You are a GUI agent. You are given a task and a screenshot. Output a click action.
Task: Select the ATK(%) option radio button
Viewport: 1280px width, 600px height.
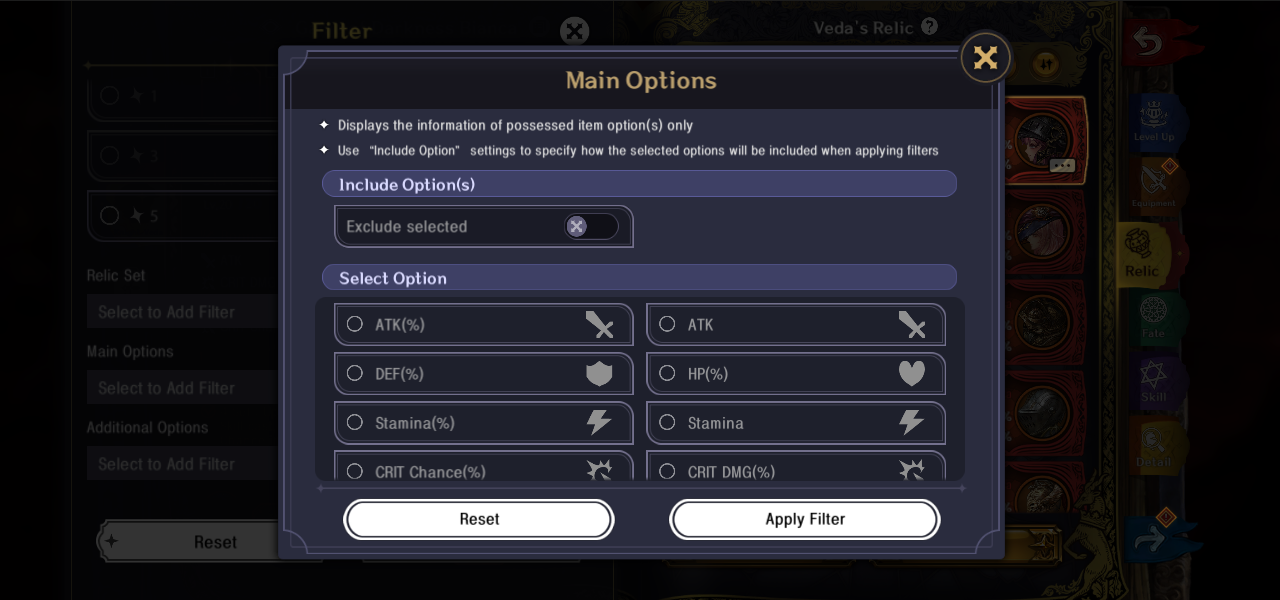point(355,324)
